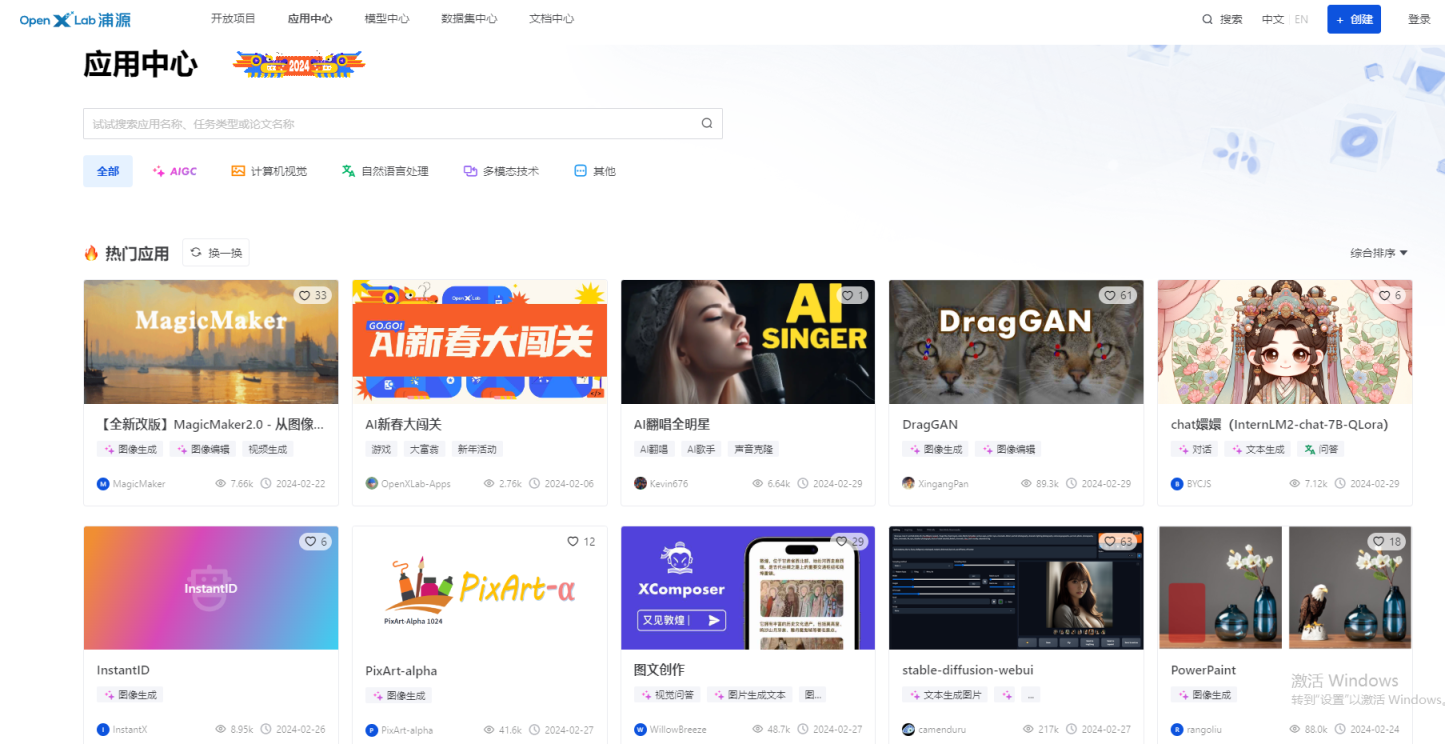
Task: Click the refresh icon on 换一换 button
Action: [195, 252]
